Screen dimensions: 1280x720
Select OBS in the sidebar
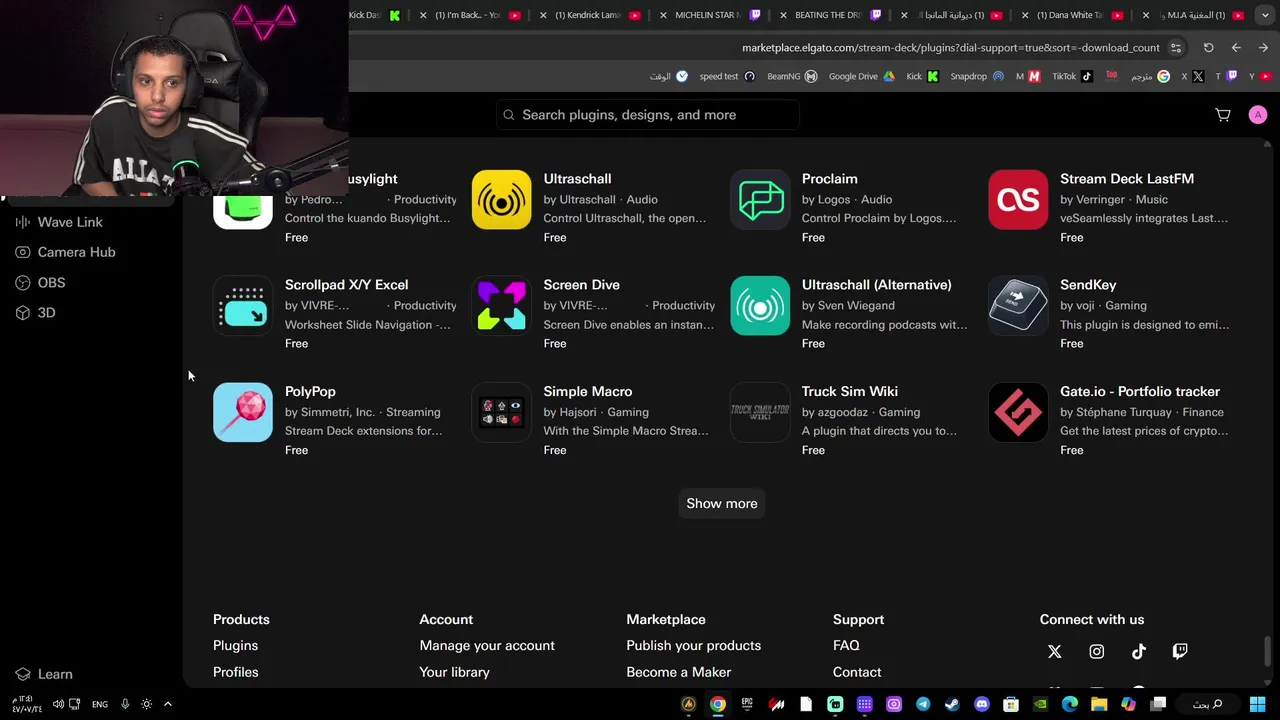tap(40, 283)
